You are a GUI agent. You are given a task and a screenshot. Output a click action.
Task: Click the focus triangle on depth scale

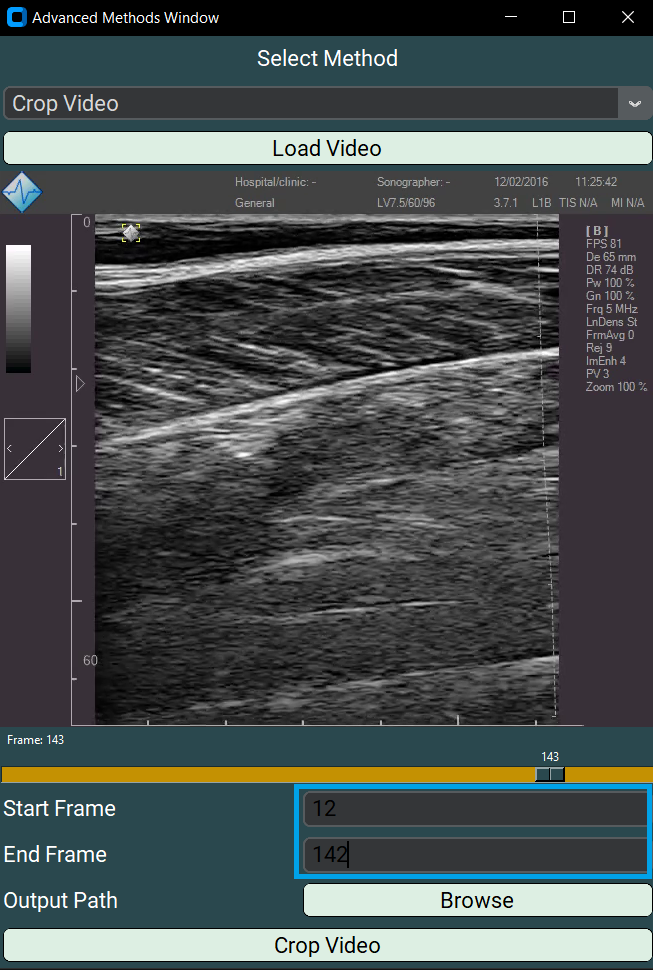(x=81, y=384)
